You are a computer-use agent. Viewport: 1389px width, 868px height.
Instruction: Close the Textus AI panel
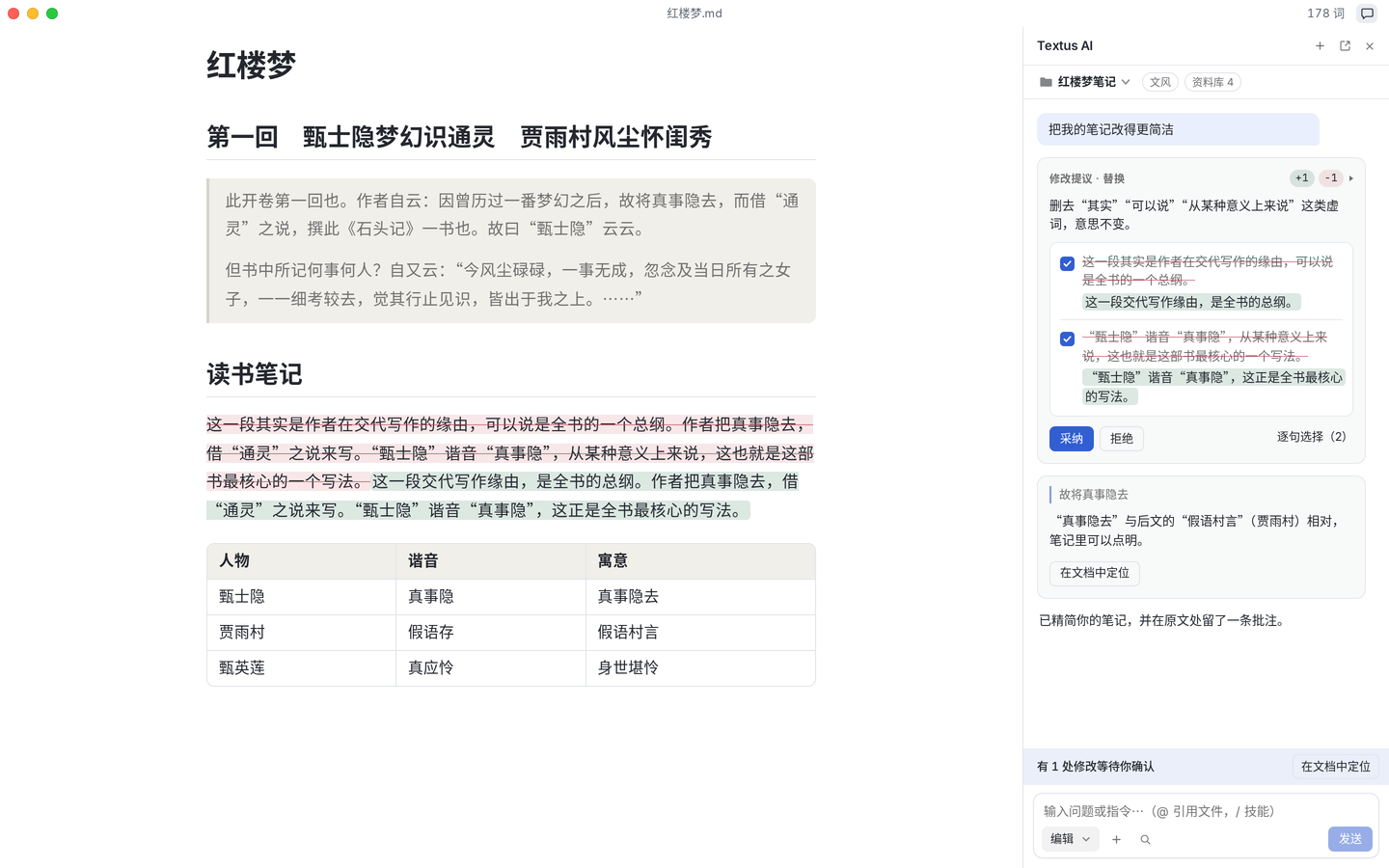pyautogui.click(x=1370, y=46)
